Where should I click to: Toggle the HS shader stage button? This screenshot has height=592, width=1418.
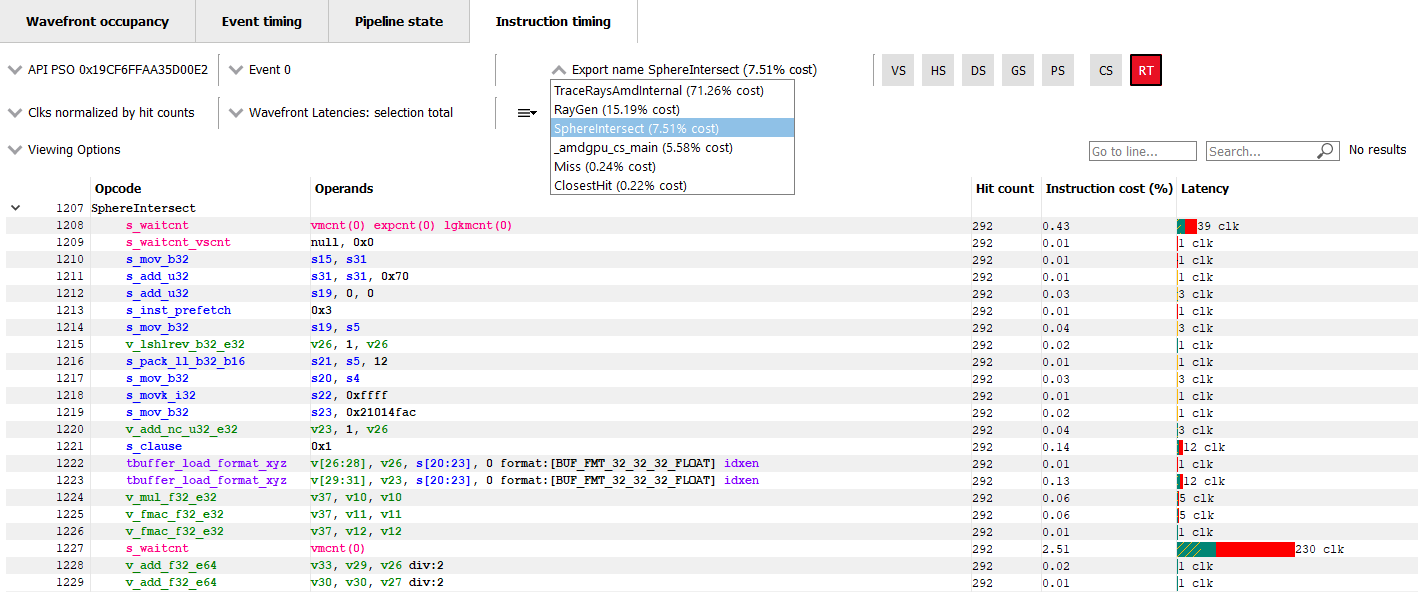pyautogui.click(x=938, y=70)
